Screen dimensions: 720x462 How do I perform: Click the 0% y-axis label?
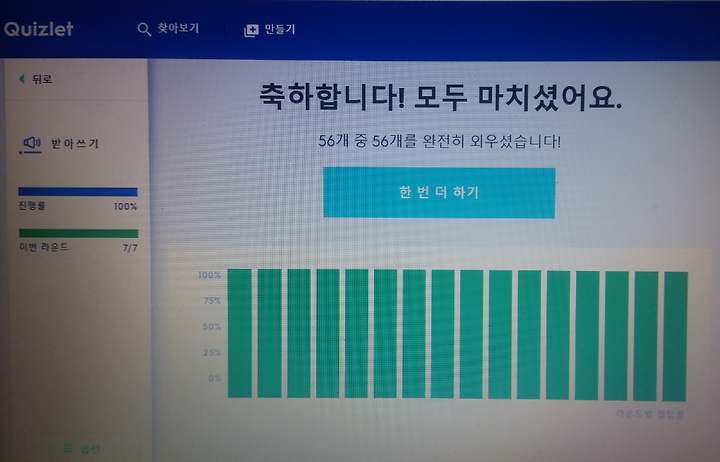tap(214, 378)
